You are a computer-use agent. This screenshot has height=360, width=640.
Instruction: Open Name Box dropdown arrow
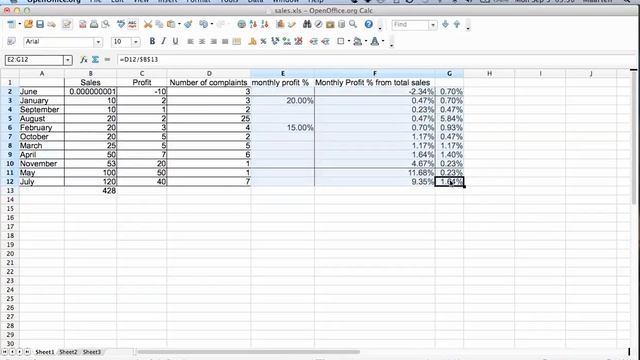(67, 60)
